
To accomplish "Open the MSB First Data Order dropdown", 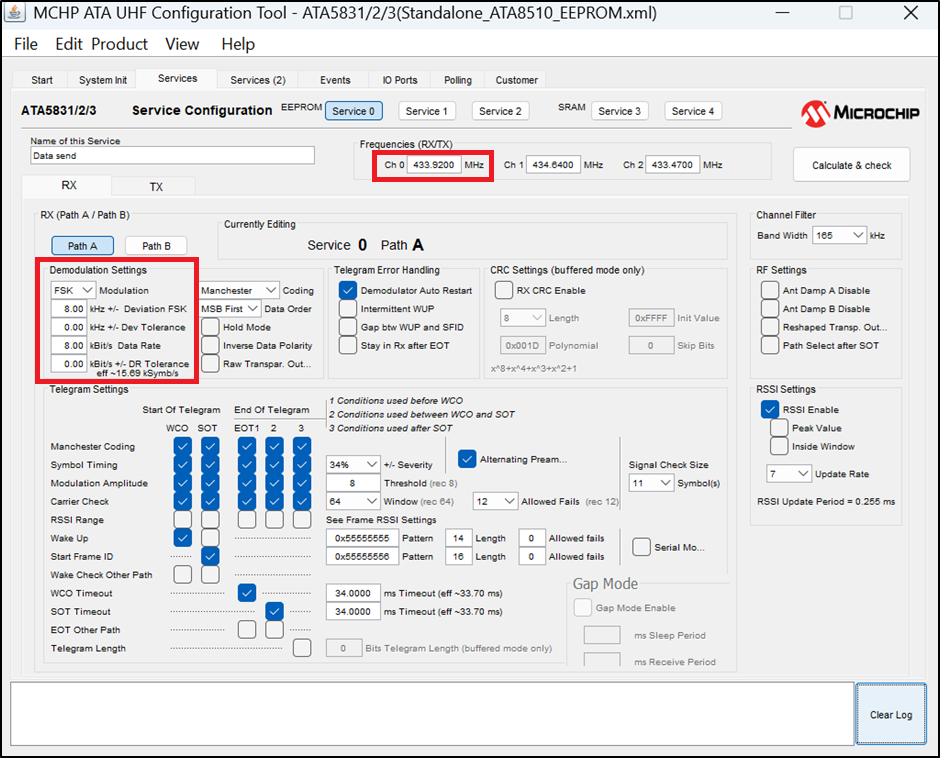I will (x=230, y=308).
